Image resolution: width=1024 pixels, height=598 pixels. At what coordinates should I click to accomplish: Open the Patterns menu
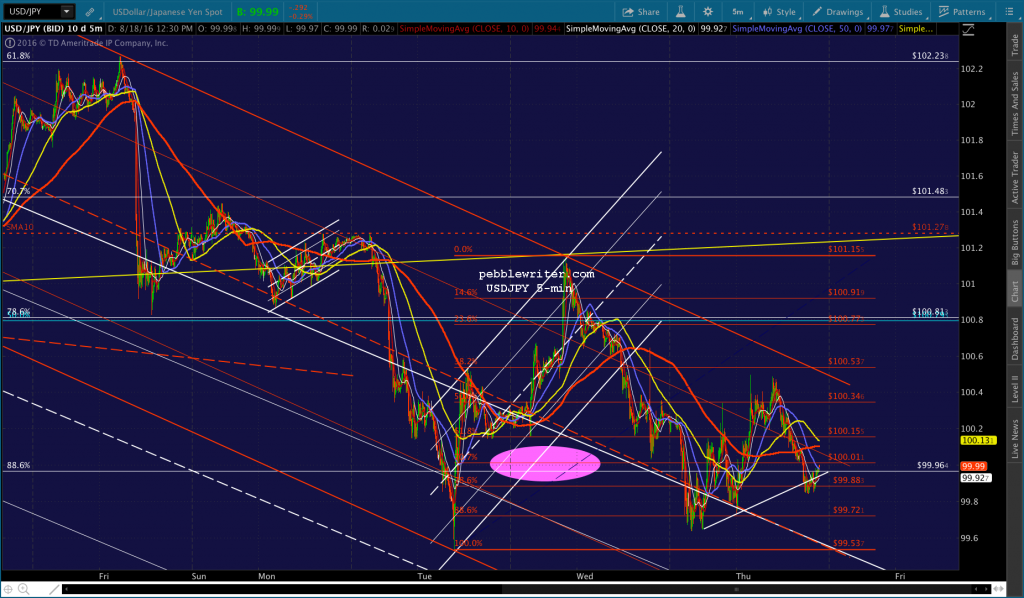[962, 12]
